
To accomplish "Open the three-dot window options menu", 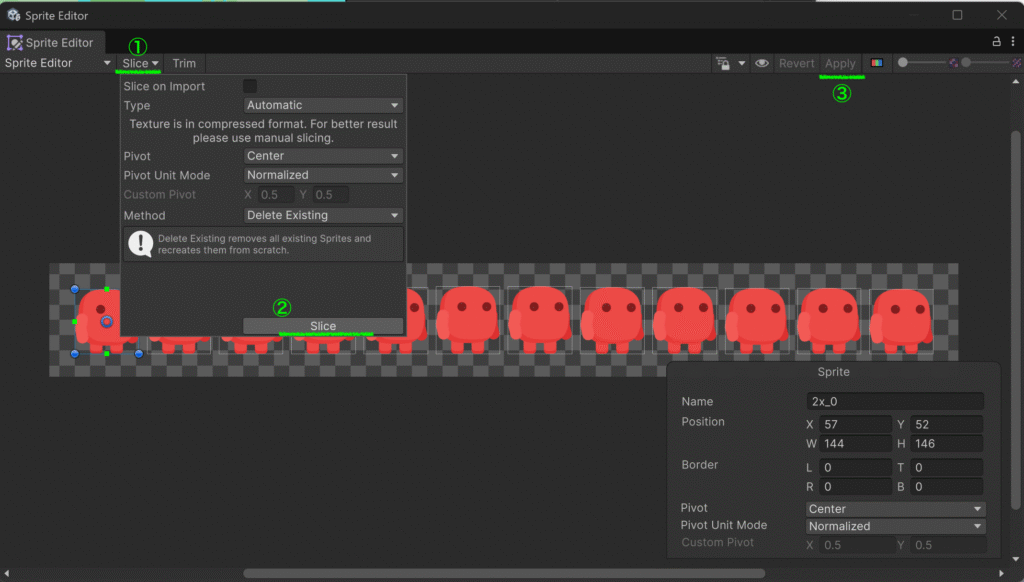I will 1013,42.
